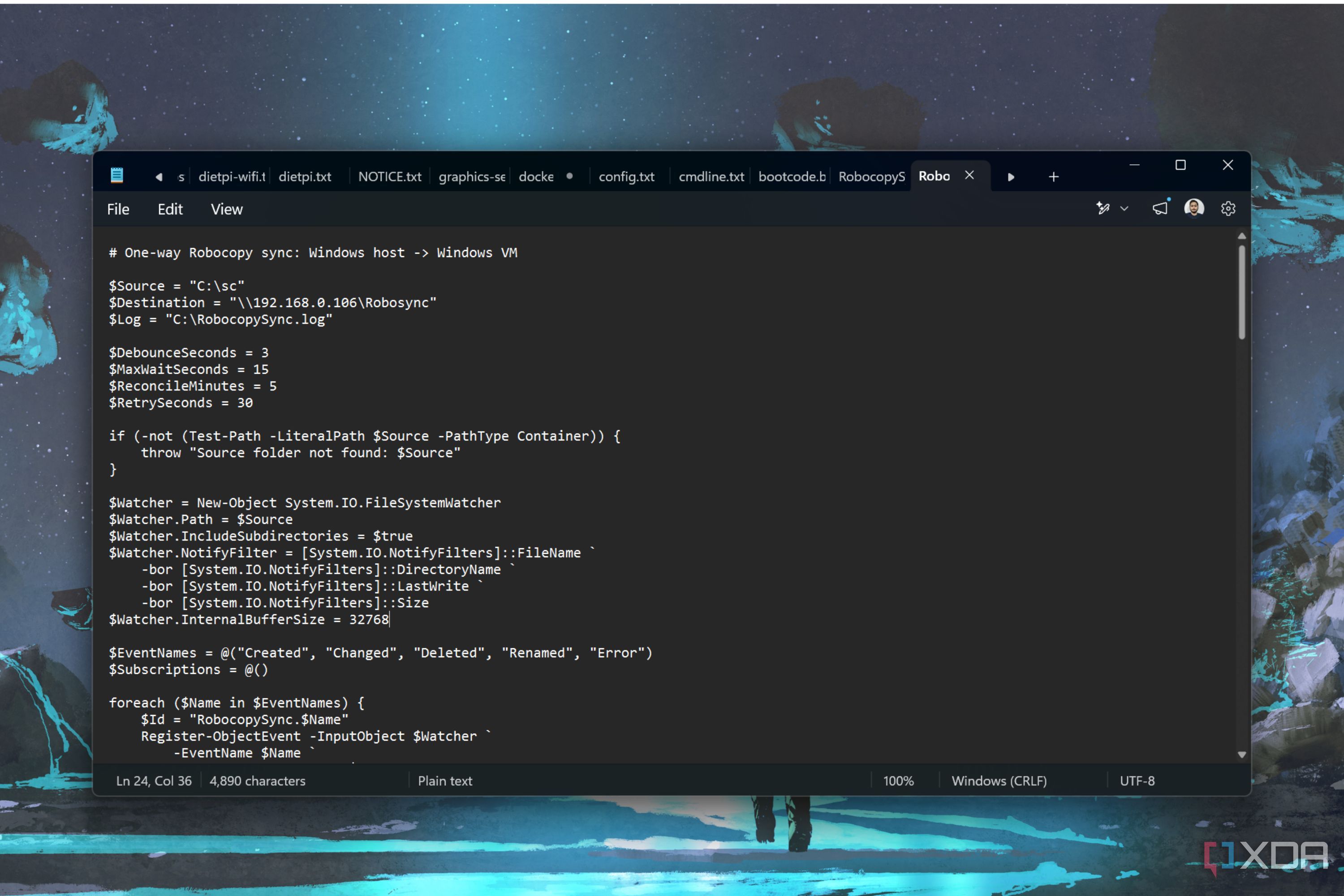
Task: Add a new tab with plus button
Action: 1054,177
